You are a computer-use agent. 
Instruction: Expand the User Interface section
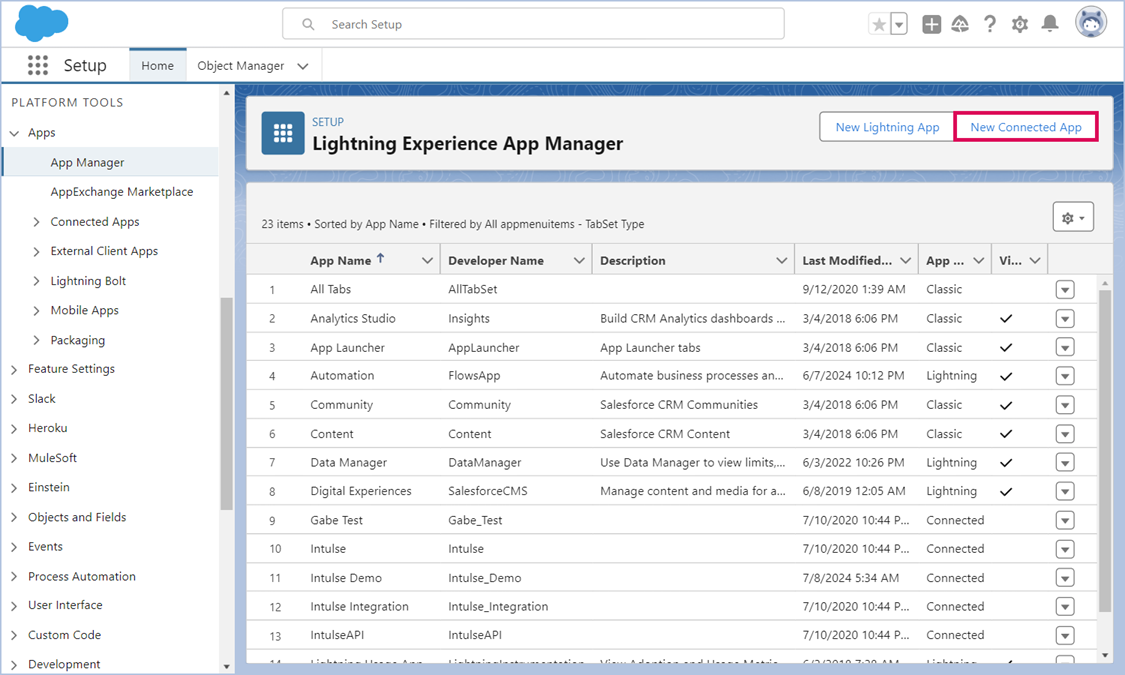pyautogui.click(x=14, y=606)
